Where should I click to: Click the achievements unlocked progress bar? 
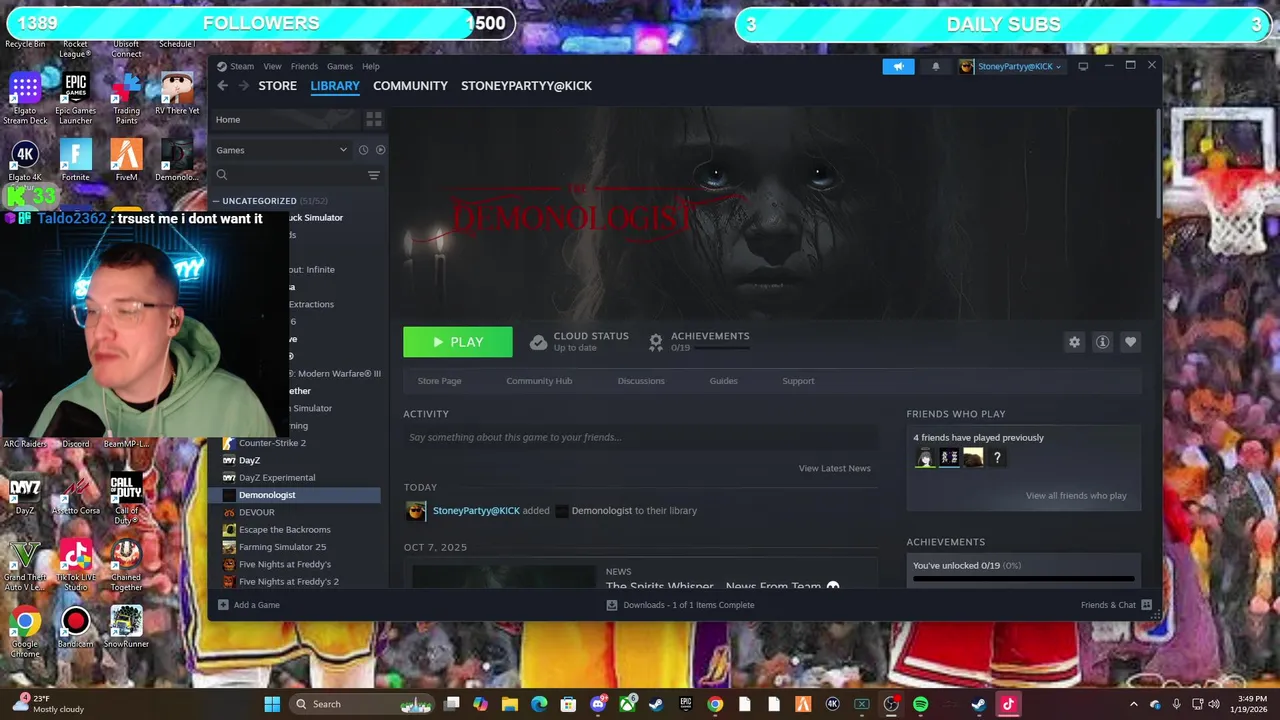pyautogui.click(x=1024, y=578)
